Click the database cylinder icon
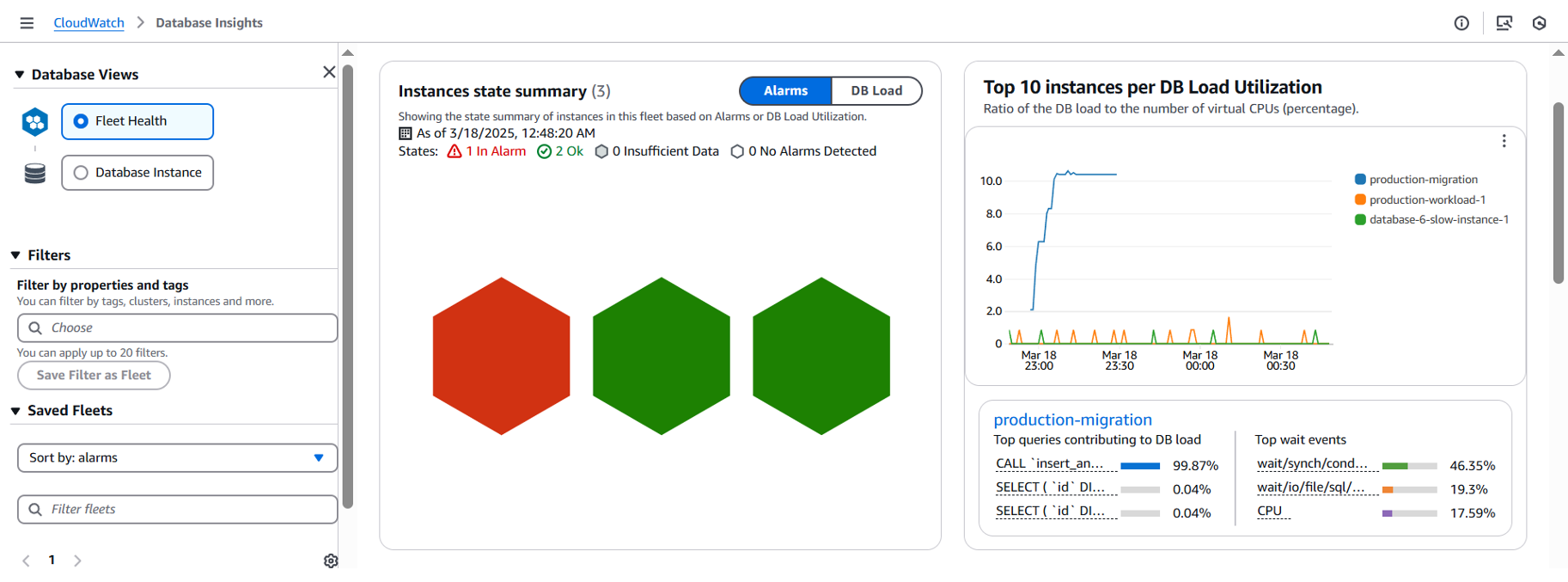 pos(35,174)
